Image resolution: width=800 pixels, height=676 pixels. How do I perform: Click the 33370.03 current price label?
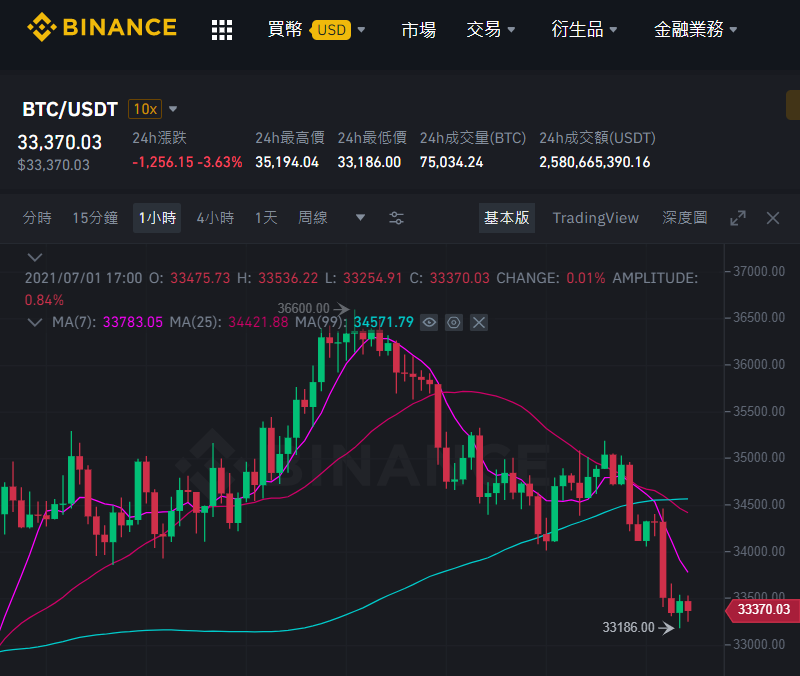763,610
